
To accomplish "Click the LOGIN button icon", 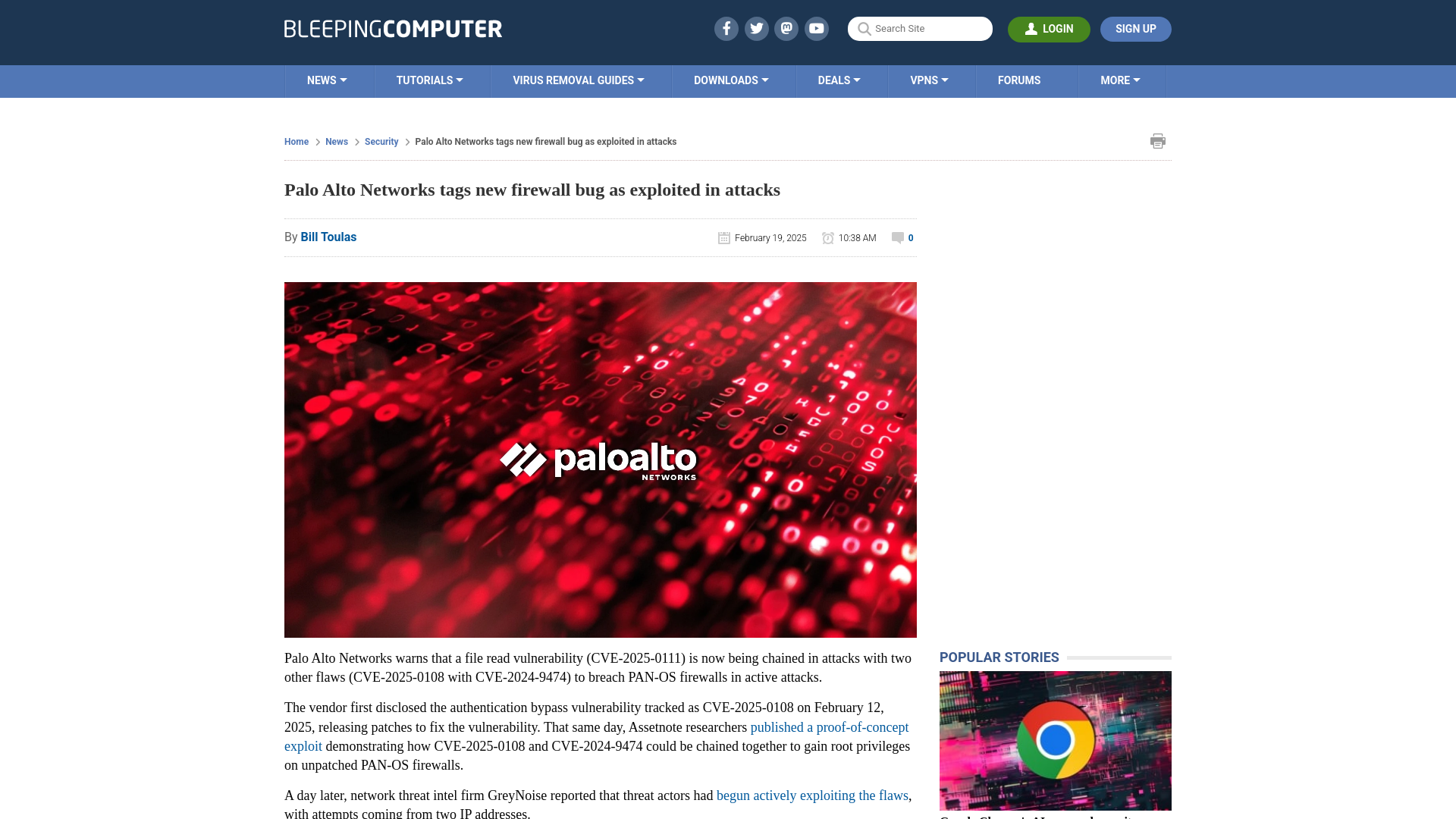I will [1031, 28].
